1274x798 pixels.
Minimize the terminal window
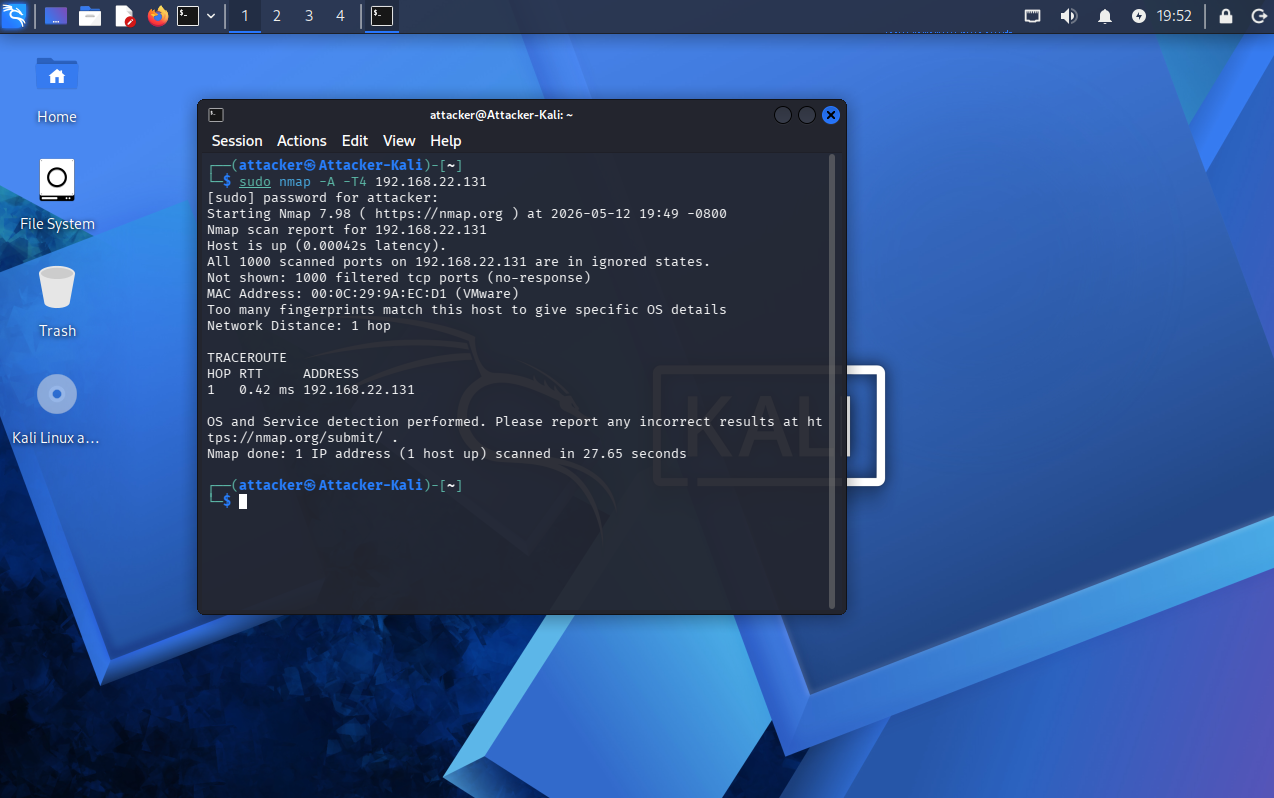(783, 115)
